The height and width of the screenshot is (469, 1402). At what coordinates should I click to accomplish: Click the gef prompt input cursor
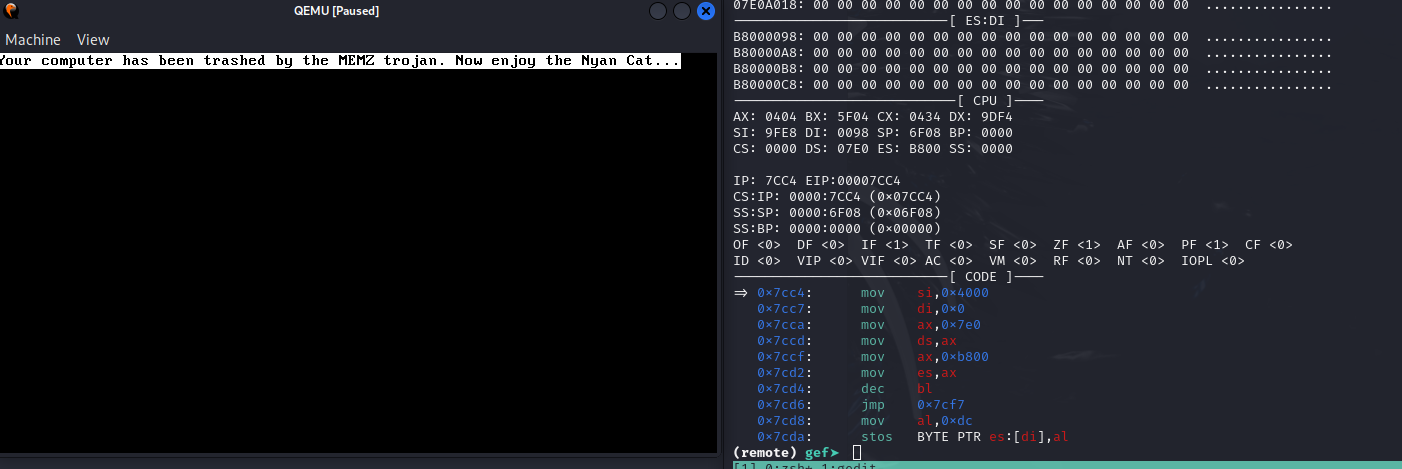tap(857, 453)
